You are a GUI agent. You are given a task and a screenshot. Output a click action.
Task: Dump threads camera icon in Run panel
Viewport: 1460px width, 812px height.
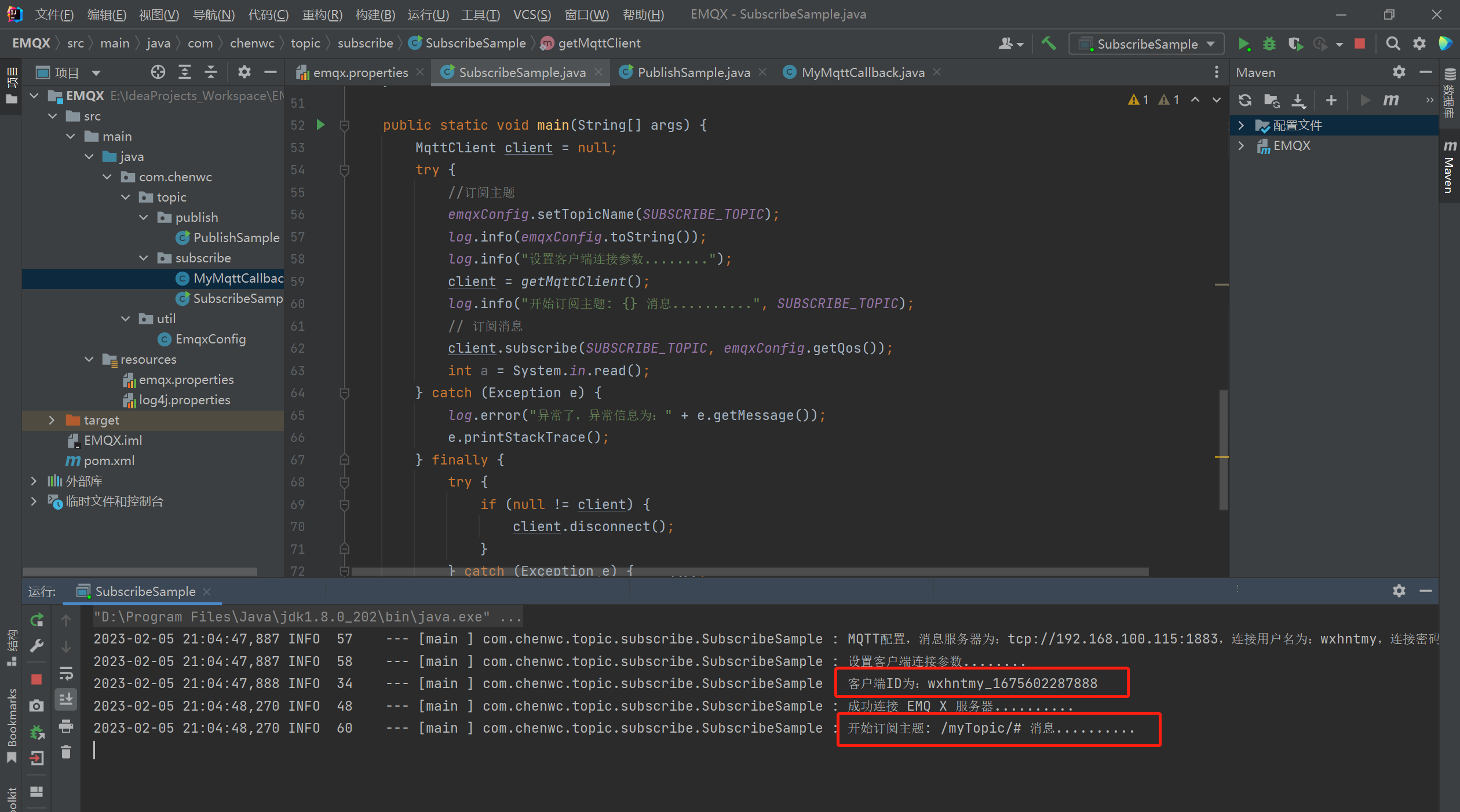[x=36, y=705]
